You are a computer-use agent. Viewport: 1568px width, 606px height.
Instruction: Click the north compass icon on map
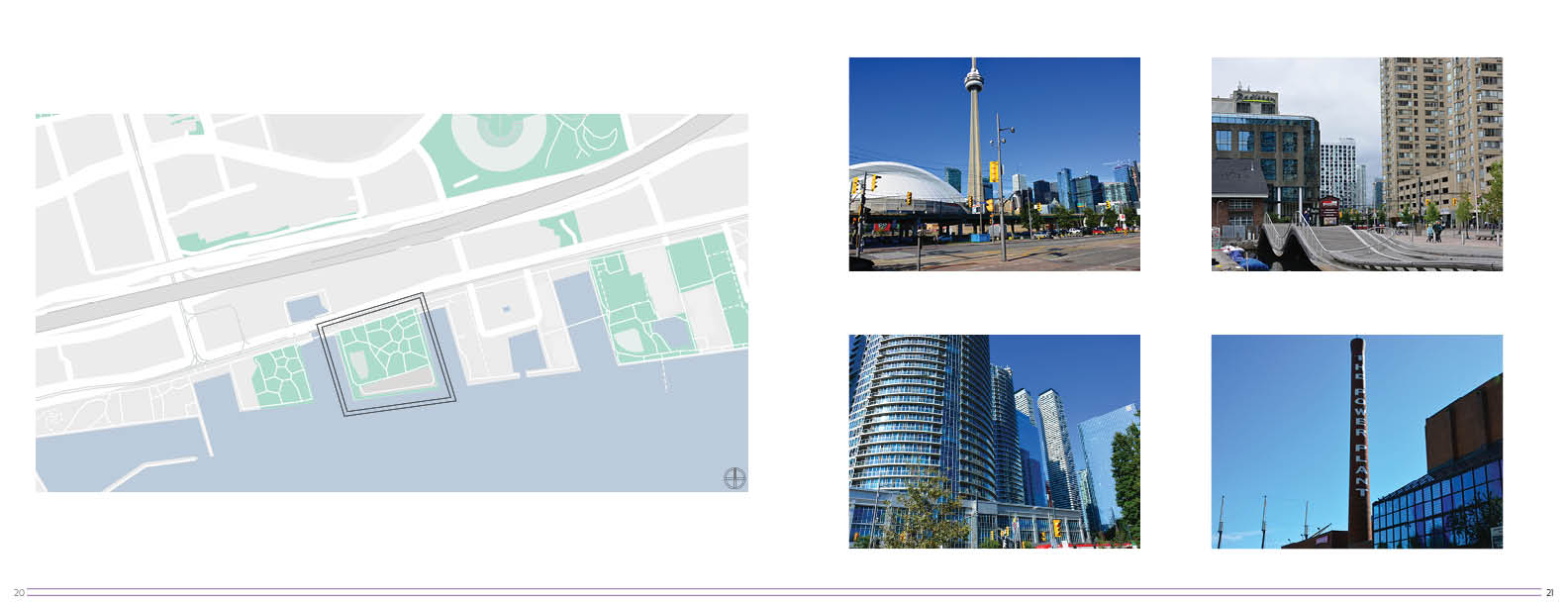[735, 478]
